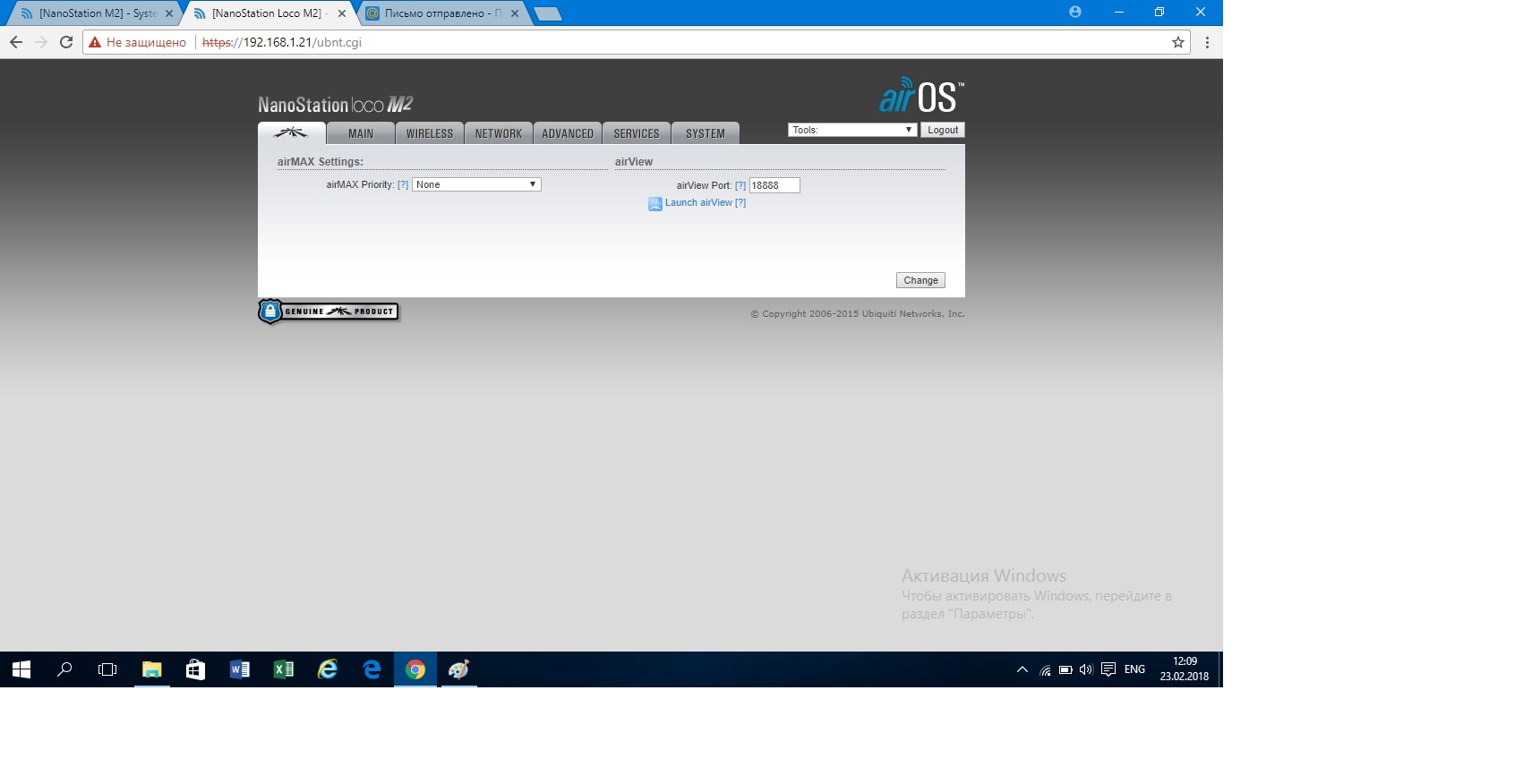
Task: Switch the ENG input language
Action: click(x=1134, y=669)
